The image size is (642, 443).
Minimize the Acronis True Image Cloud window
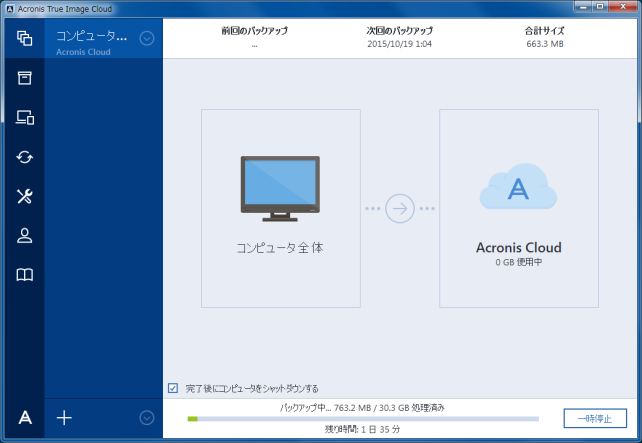pyautogui.click(x=583, y=7)
